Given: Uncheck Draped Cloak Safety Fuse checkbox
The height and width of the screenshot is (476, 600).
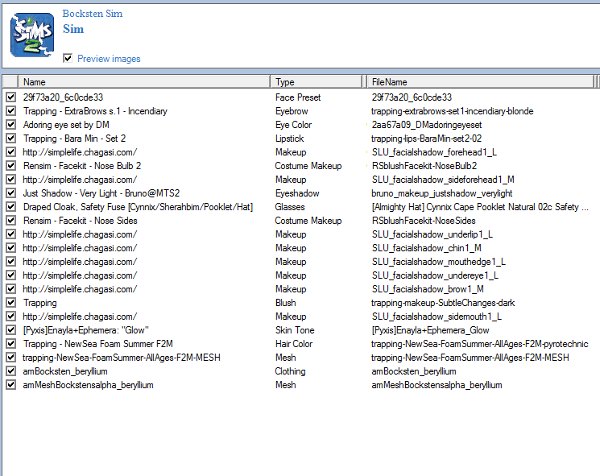Looking at the screenshot, I should point(11,207).
